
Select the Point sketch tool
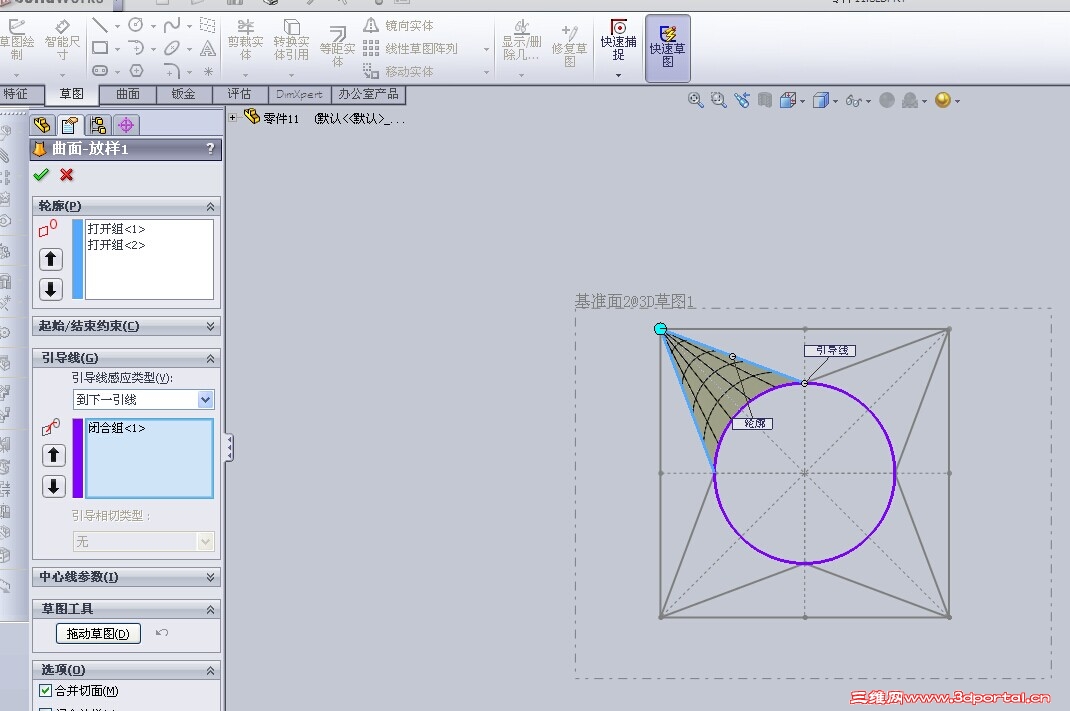208,71
